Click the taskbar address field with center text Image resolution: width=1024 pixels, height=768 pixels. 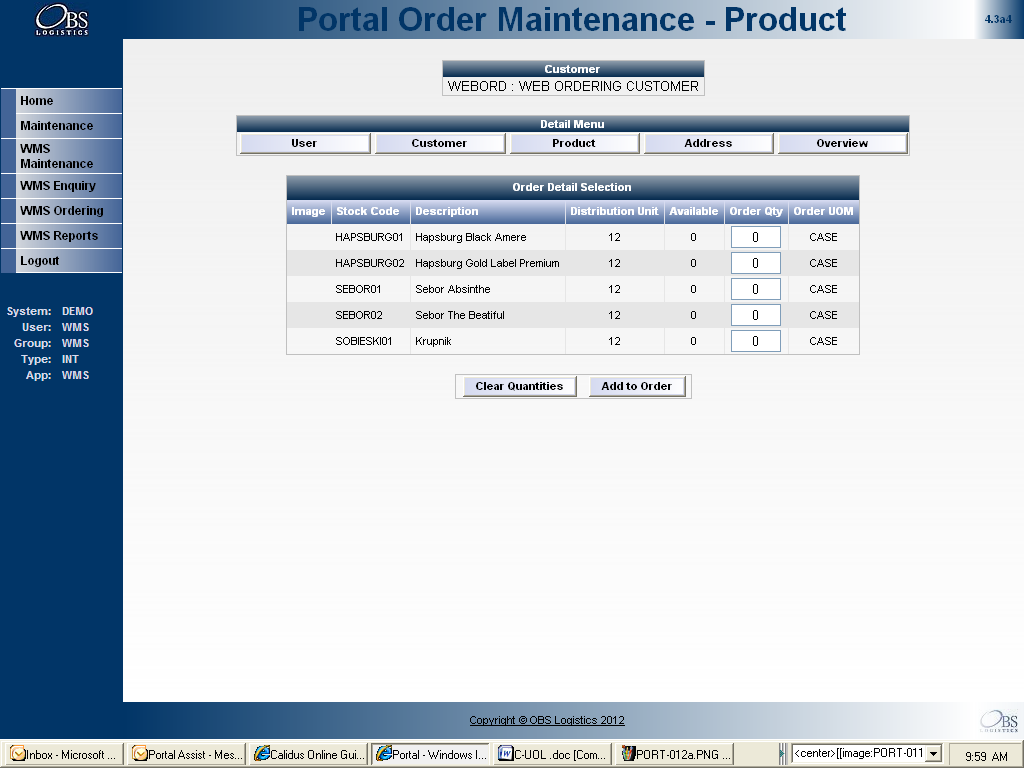pos(859,754)
